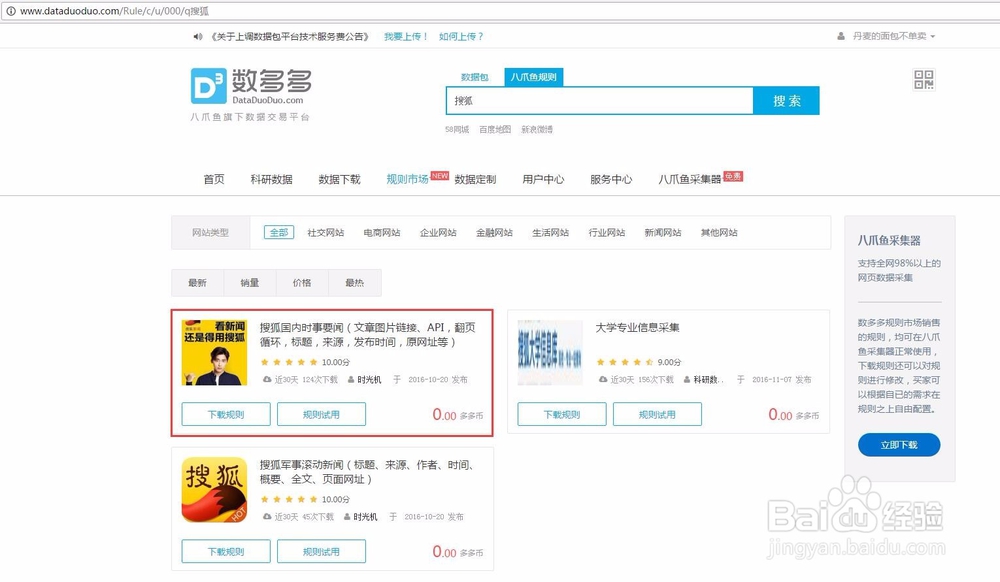Screen dimensions: 1000x582
Task: Open 用户中心 navigation item
Action: pyautogui.click(x=543, y=179)
